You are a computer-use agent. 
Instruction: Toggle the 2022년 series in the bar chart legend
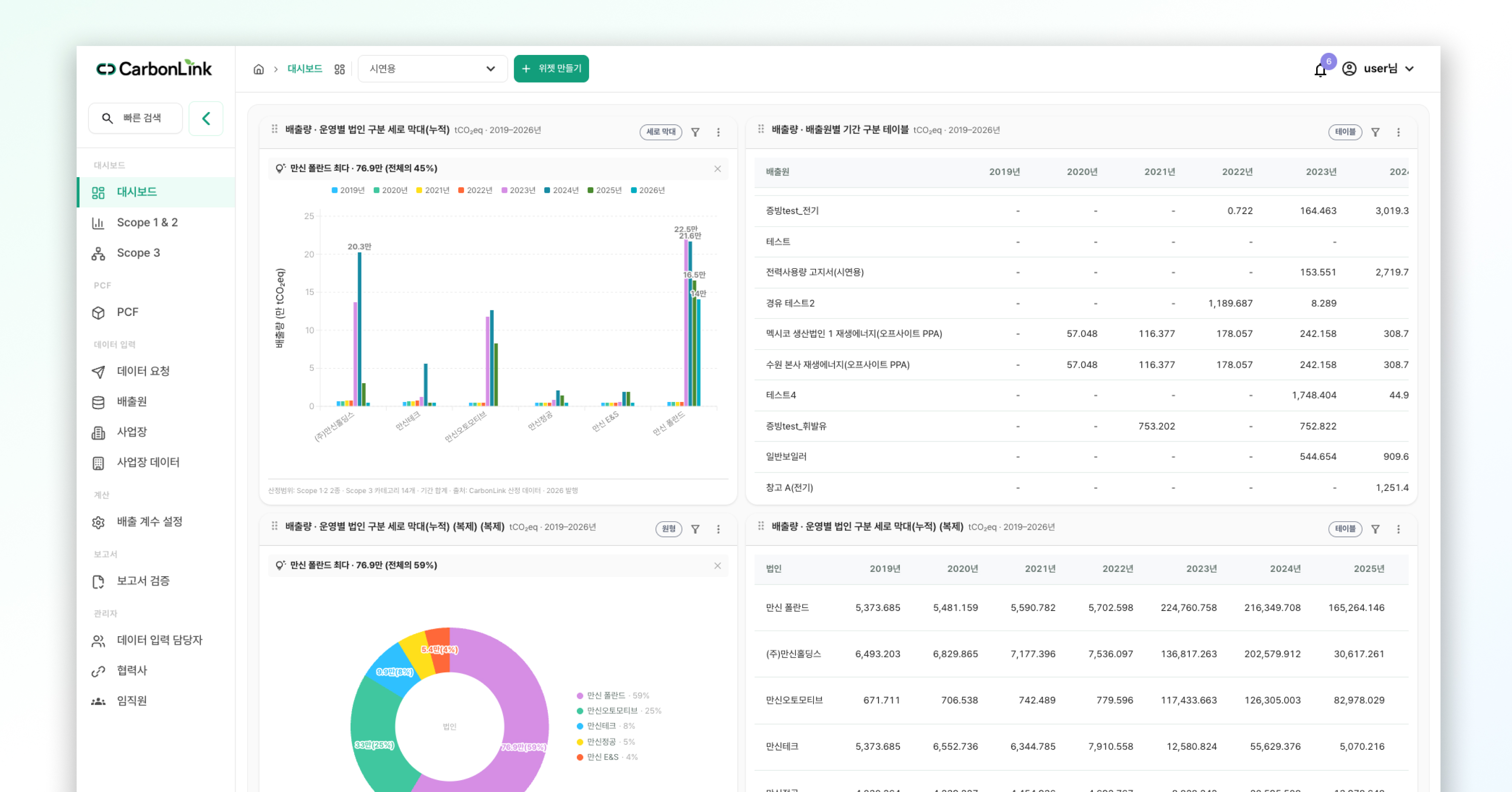tap(475, 190)
